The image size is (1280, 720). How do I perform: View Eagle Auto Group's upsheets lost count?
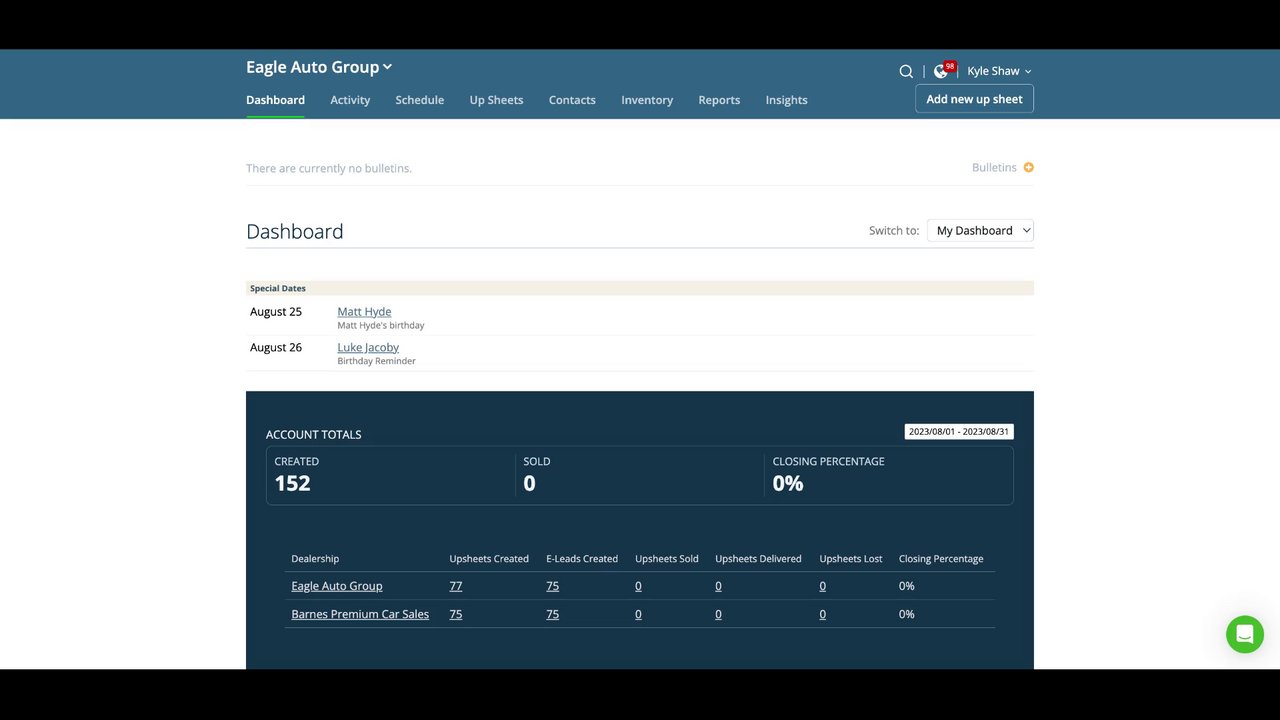[x=823, y=586]
